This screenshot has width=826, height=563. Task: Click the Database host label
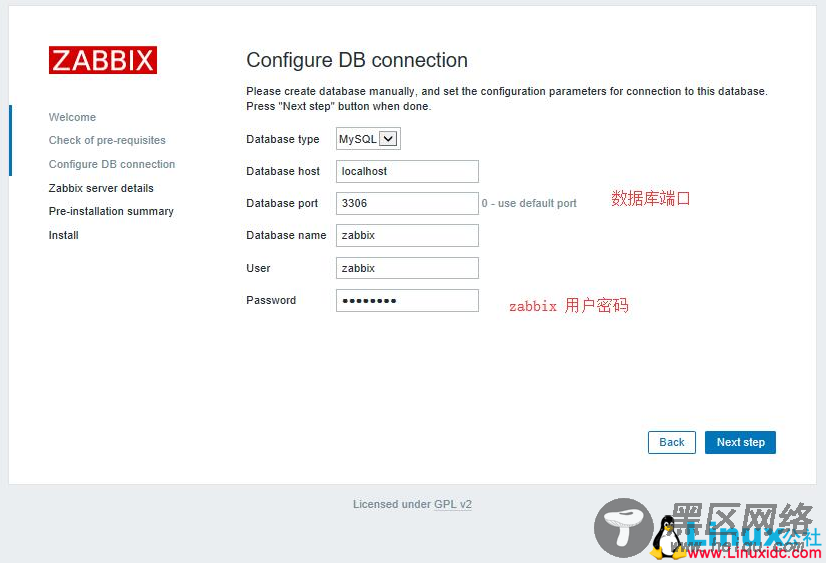point(283,172)
